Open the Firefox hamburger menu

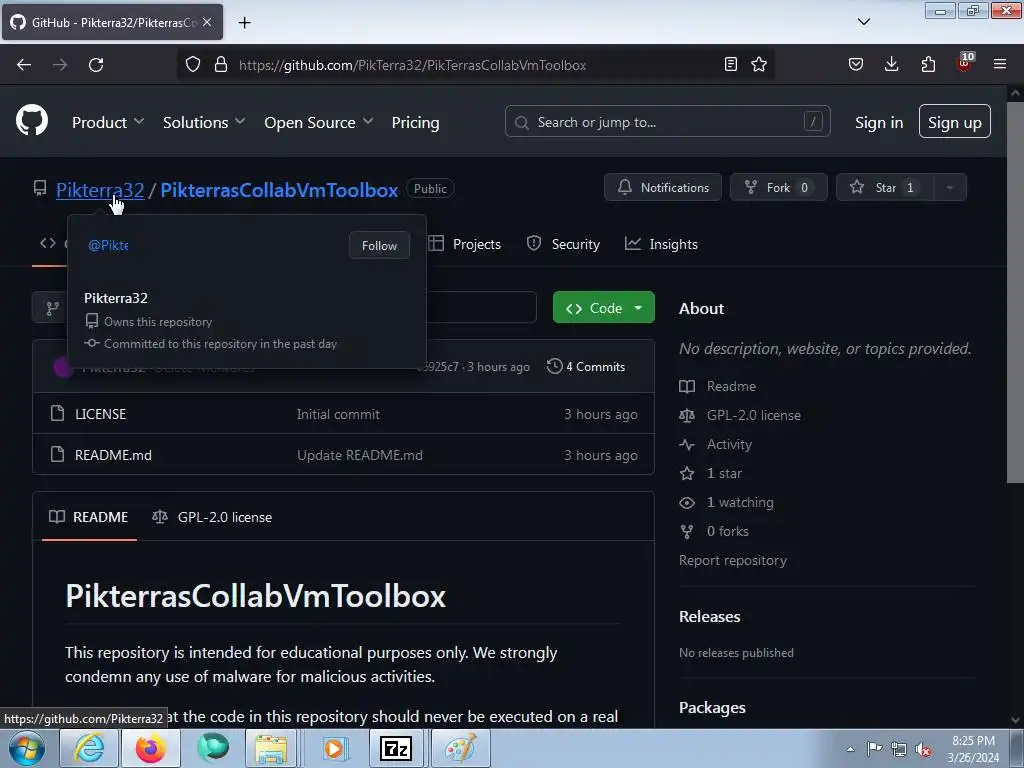pyautogui.click(x=1000, y=64)
